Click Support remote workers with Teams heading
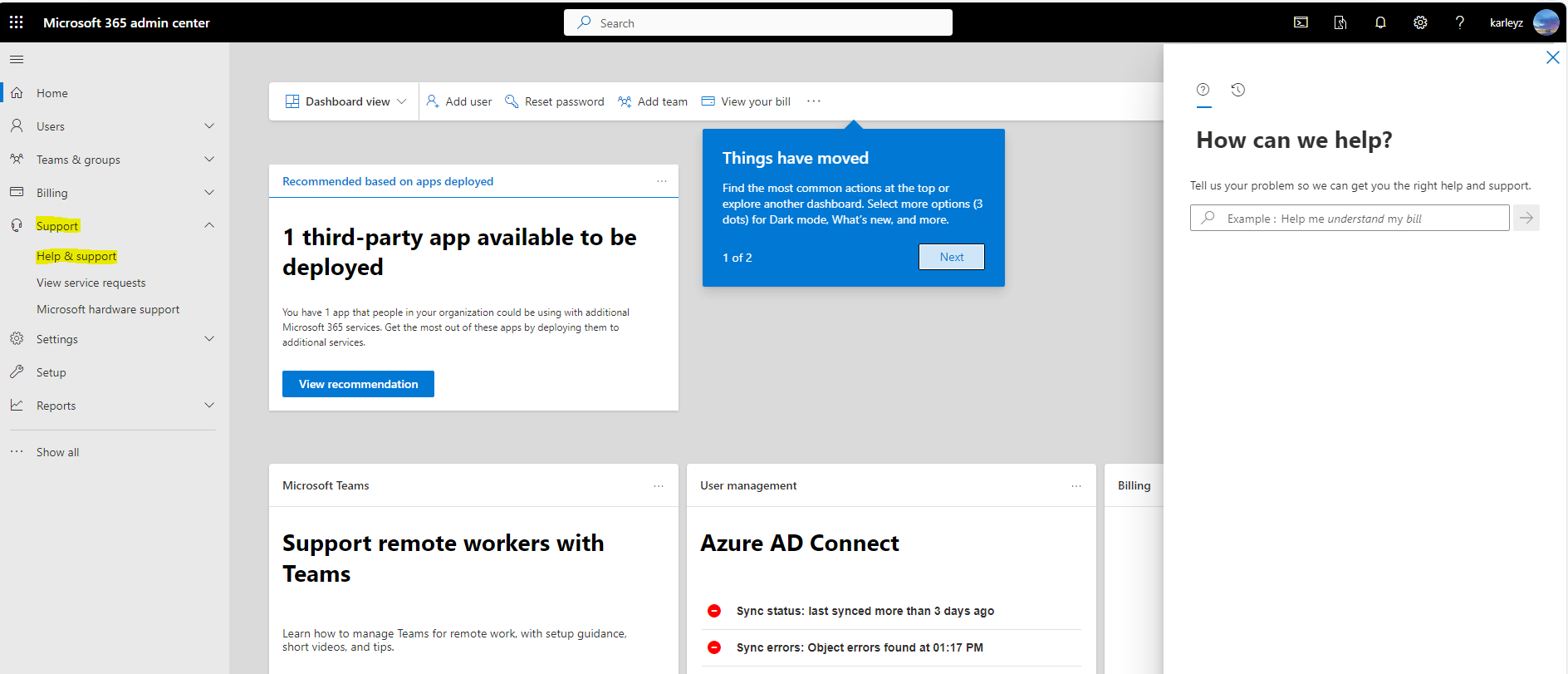Viewport: 1568px width, 674px height. (443, 558)
